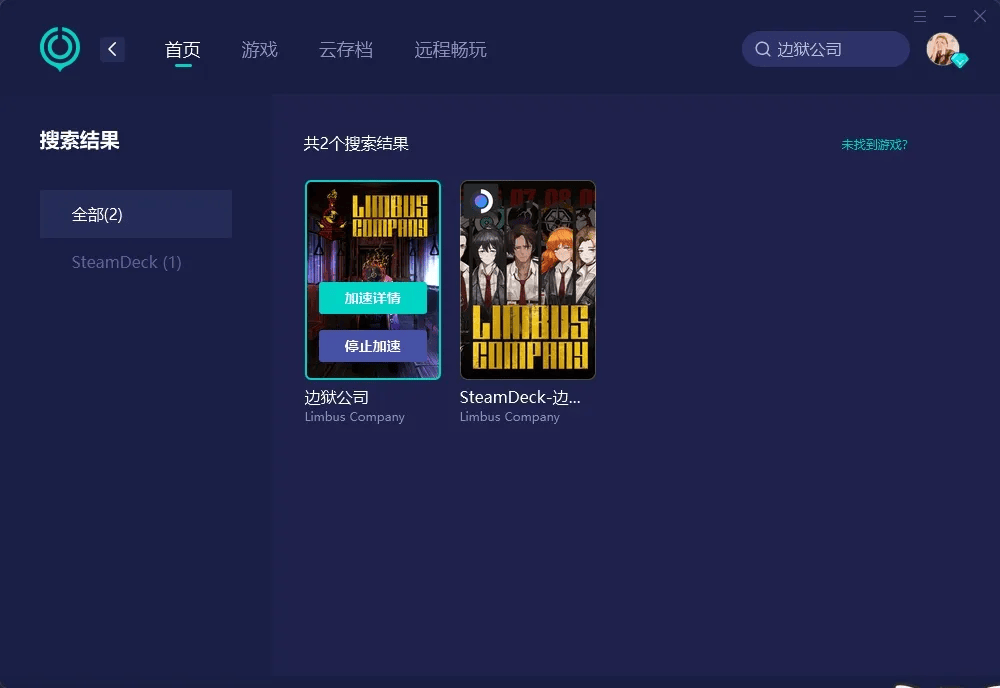Open the 游戏 tab

click(259, 50)
